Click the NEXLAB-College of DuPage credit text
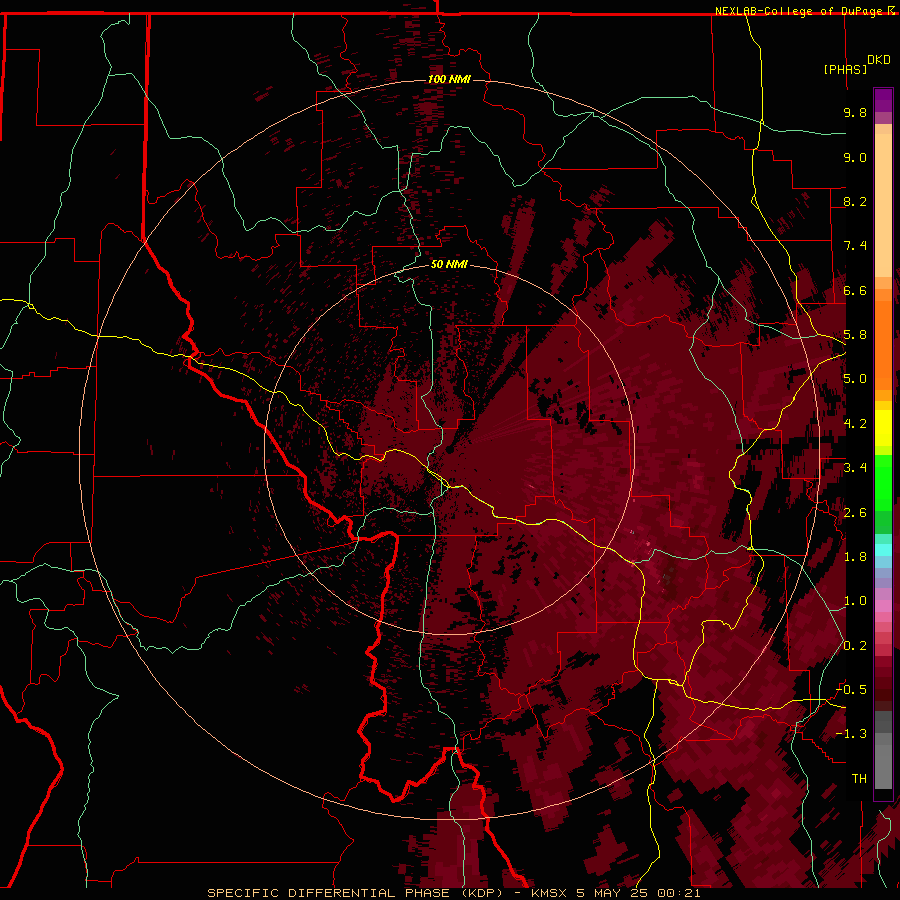The height and width of the screenshot is (900, 900). coord(799,11)
